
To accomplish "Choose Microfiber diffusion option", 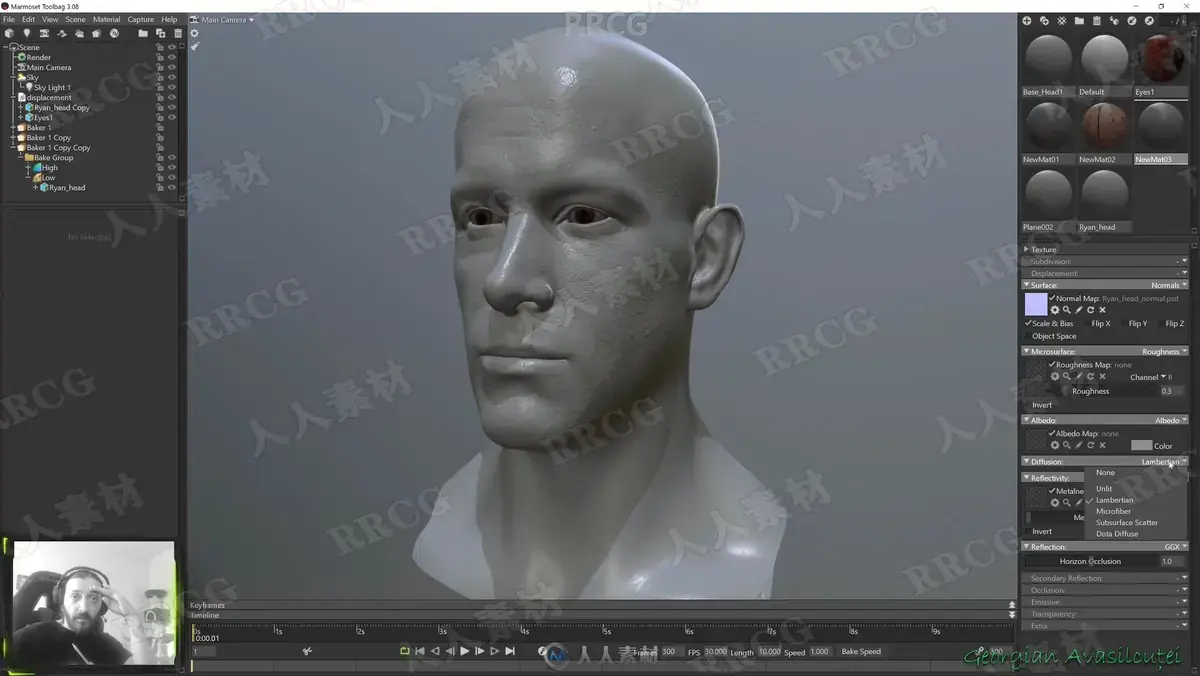I will click(x=1113, y=511).
